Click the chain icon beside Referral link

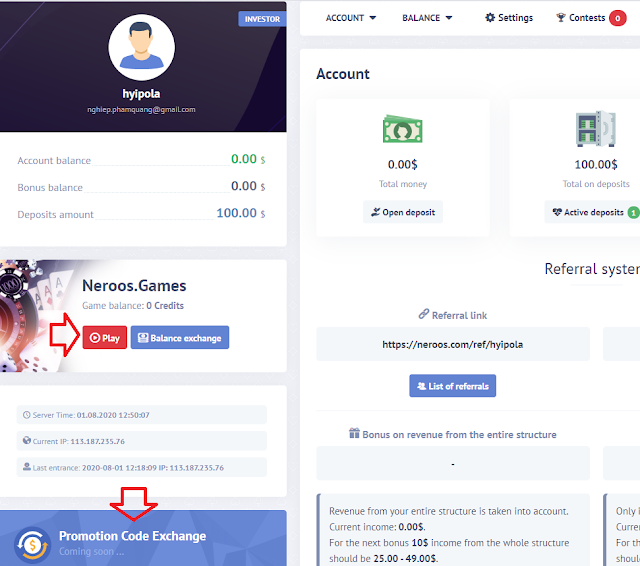(424, 314)
